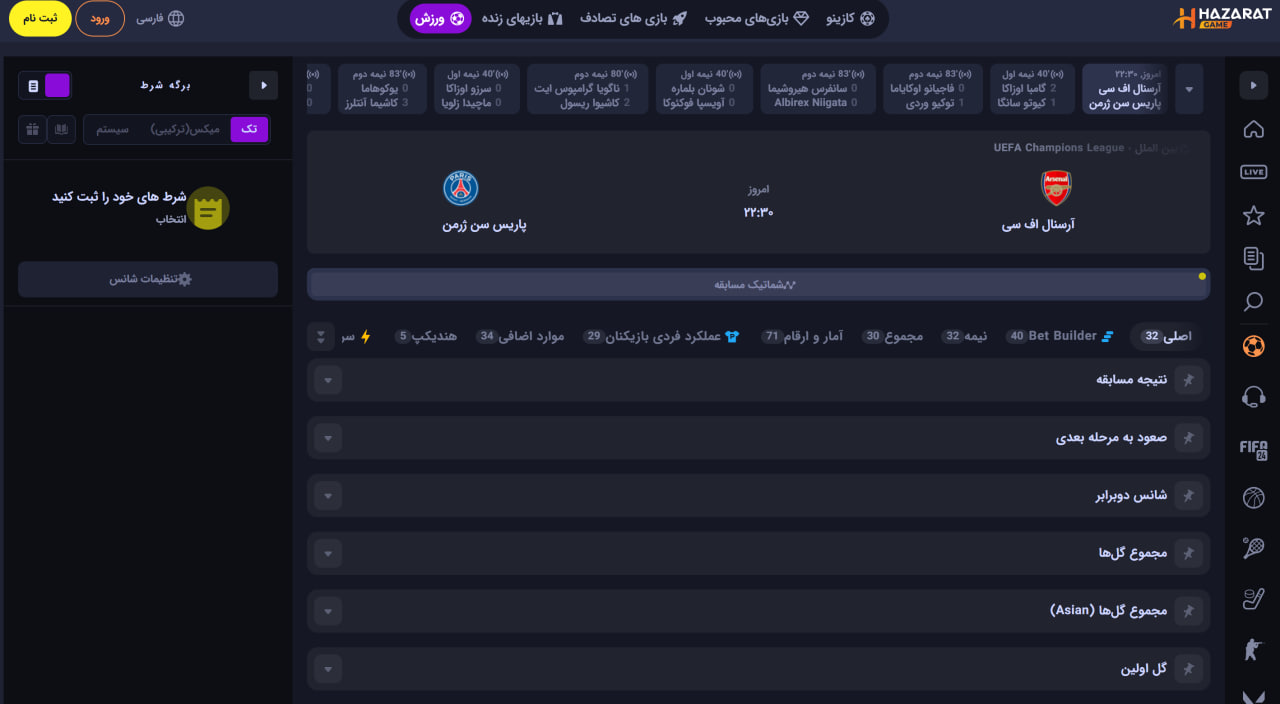Expand the نتیجه مسابقه market

328,380
